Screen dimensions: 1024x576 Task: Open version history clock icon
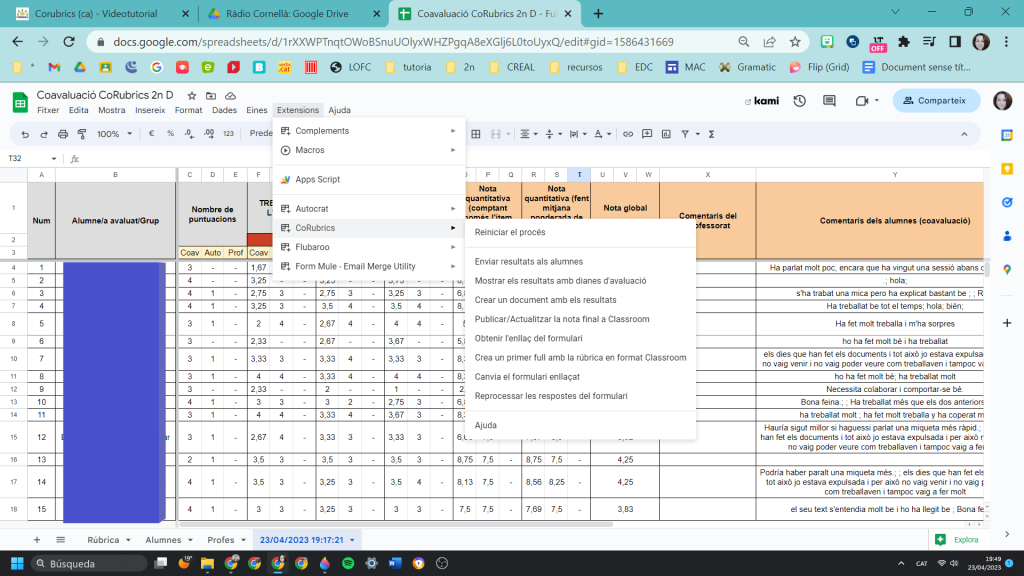799,100
